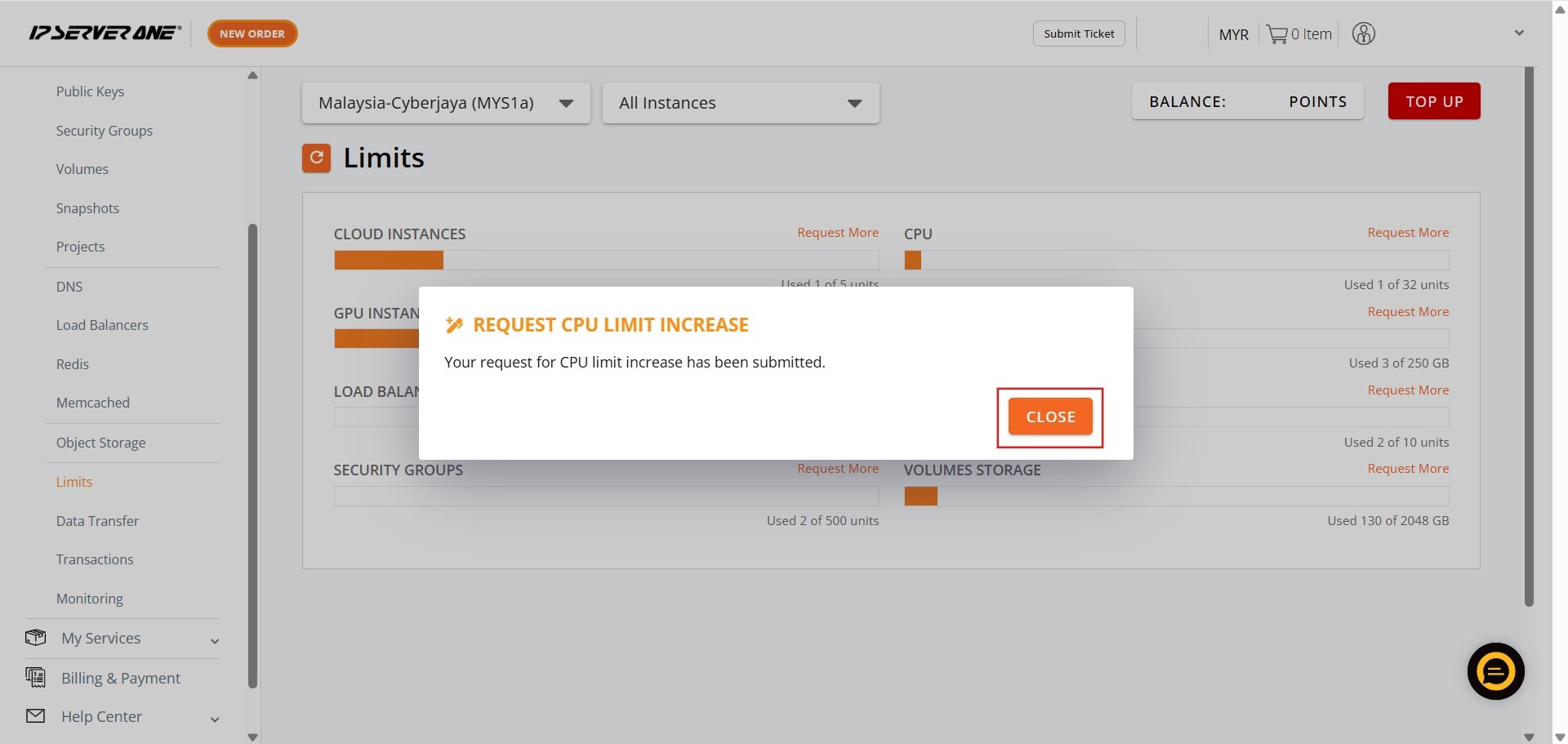Open the shopping cart icon
Screen dimensions: 1568x744
point(1276,34)
